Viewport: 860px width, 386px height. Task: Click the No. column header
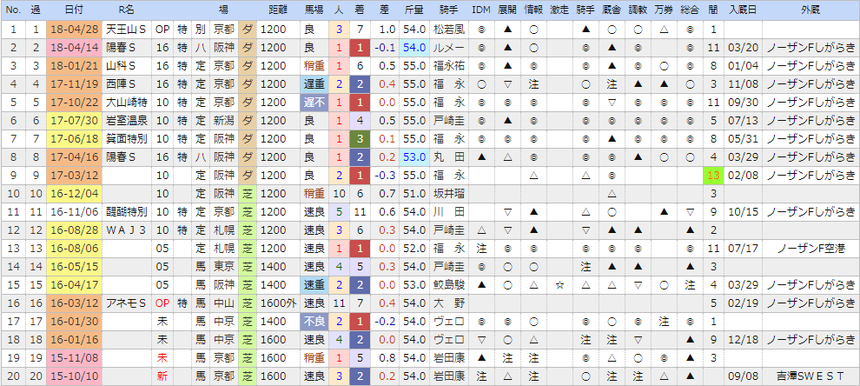click(x=13, y=10)
